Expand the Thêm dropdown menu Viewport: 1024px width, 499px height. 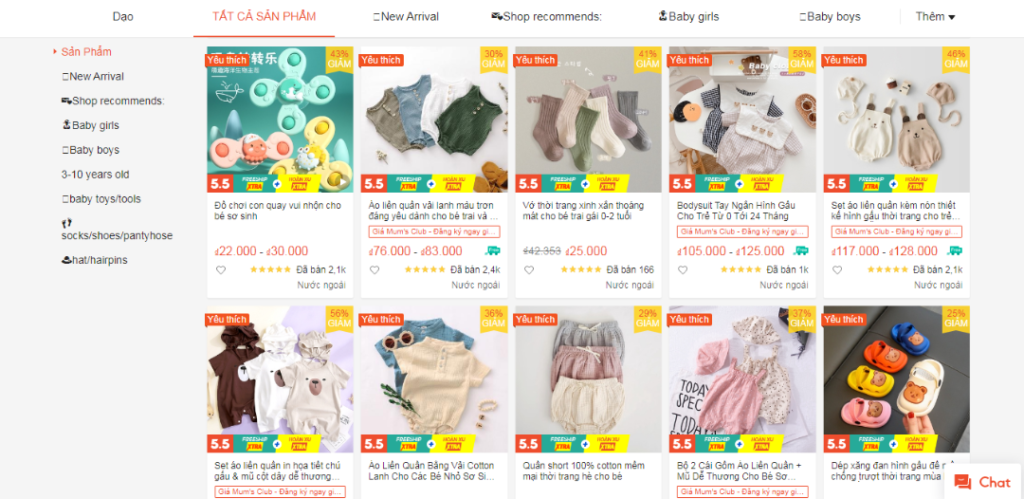[935, 17]
